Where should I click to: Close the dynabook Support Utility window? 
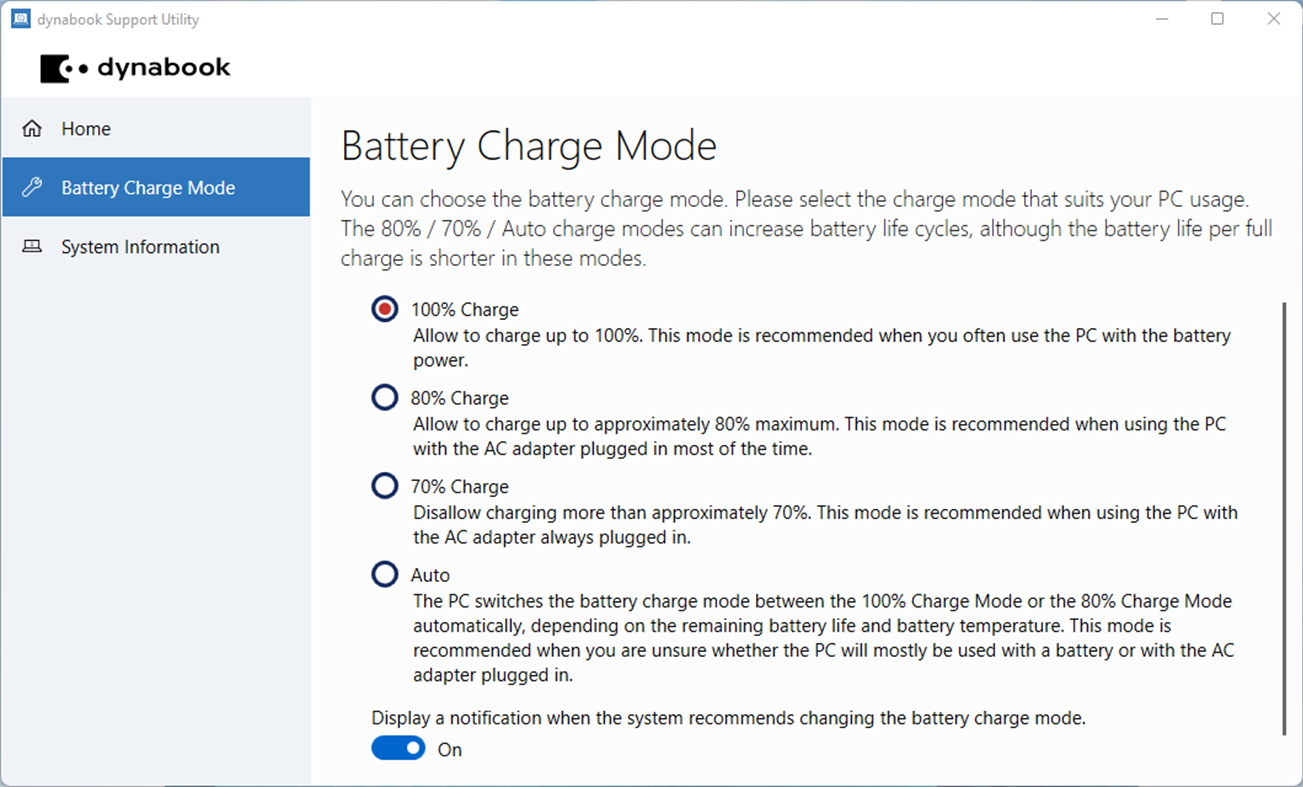[x=1273, y=19]
